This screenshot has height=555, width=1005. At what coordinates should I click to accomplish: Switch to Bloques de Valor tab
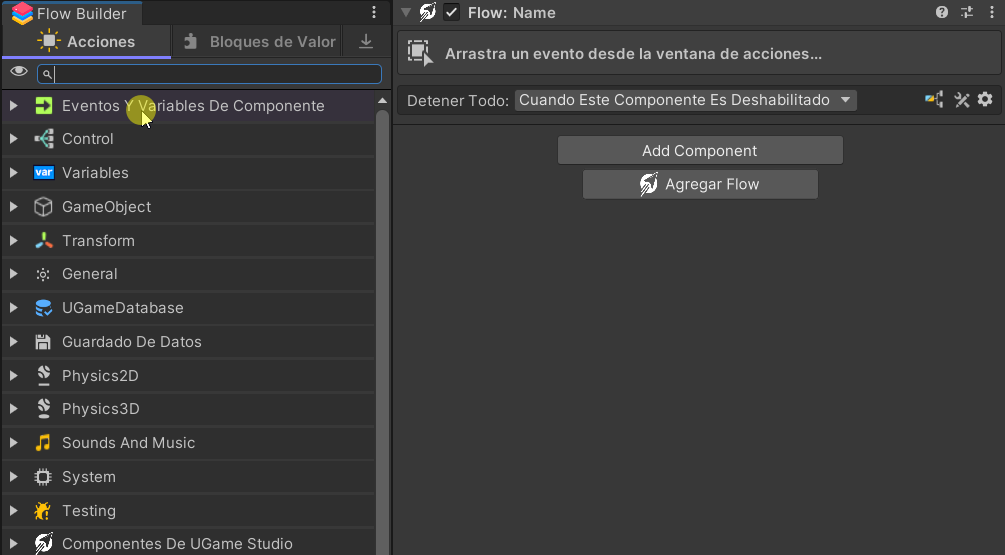pos(260,42)
